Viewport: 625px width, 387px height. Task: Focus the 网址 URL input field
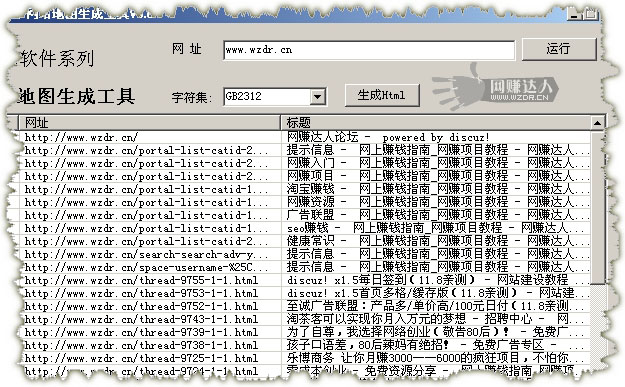[369, 50]
